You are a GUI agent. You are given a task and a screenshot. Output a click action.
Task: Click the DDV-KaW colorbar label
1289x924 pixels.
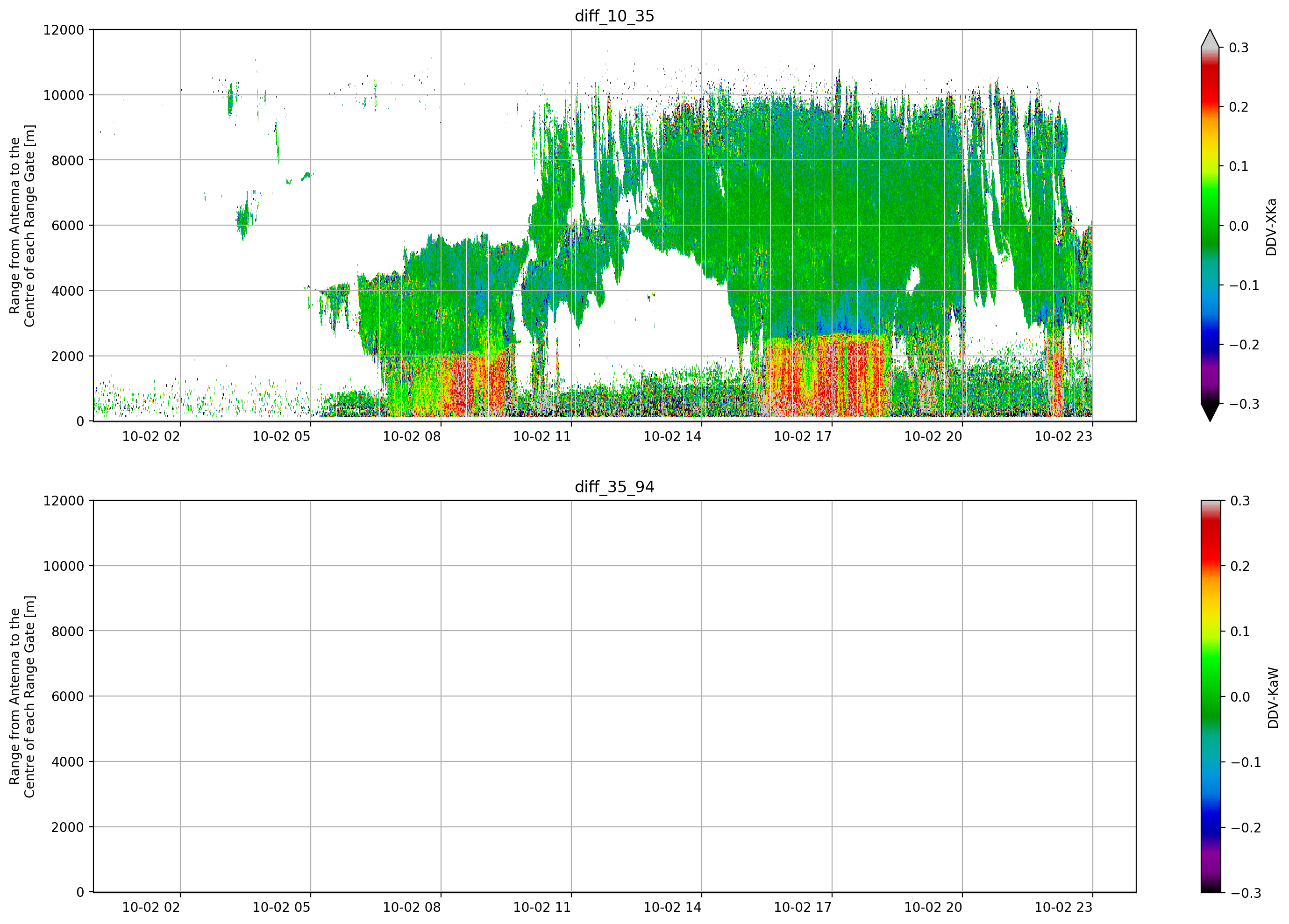(1273, 698)
